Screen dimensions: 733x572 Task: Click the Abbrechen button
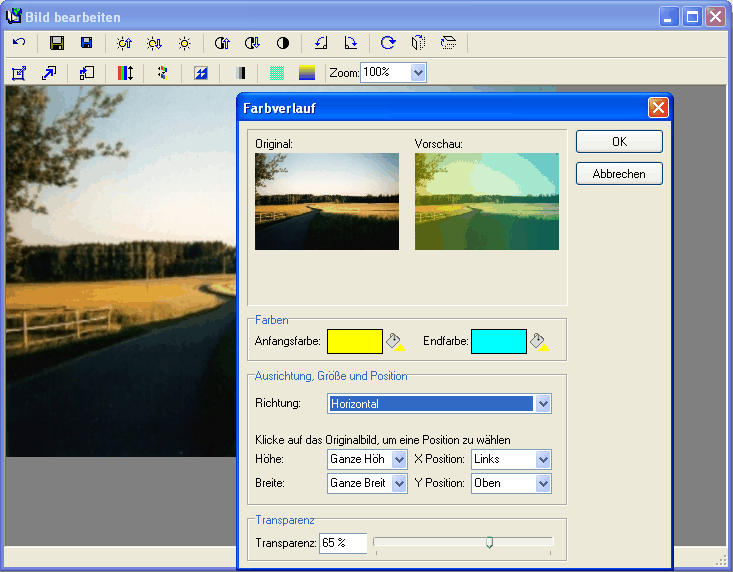pos(619,174)
